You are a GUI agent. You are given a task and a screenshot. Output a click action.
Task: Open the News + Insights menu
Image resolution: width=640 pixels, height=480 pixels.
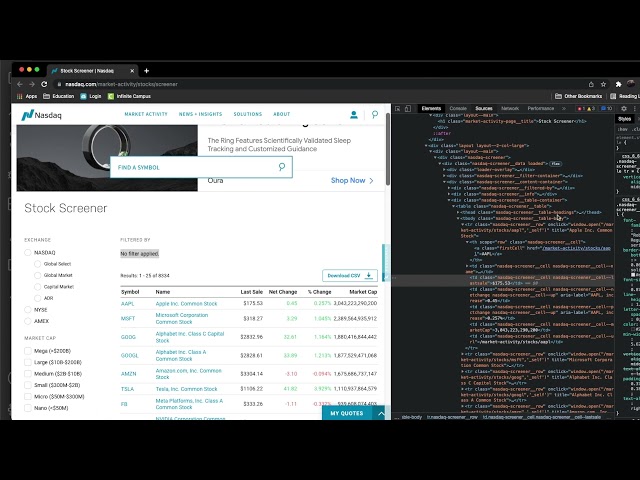200,114
